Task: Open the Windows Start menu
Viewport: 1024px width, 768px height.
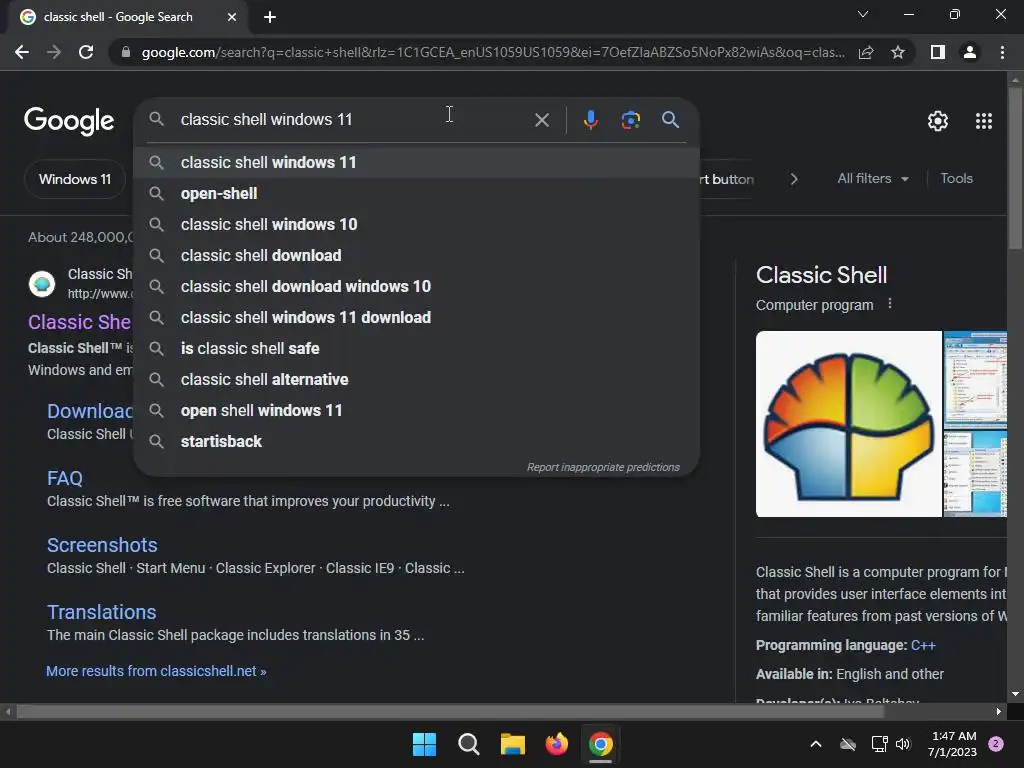Action: [x=424, y=744]
